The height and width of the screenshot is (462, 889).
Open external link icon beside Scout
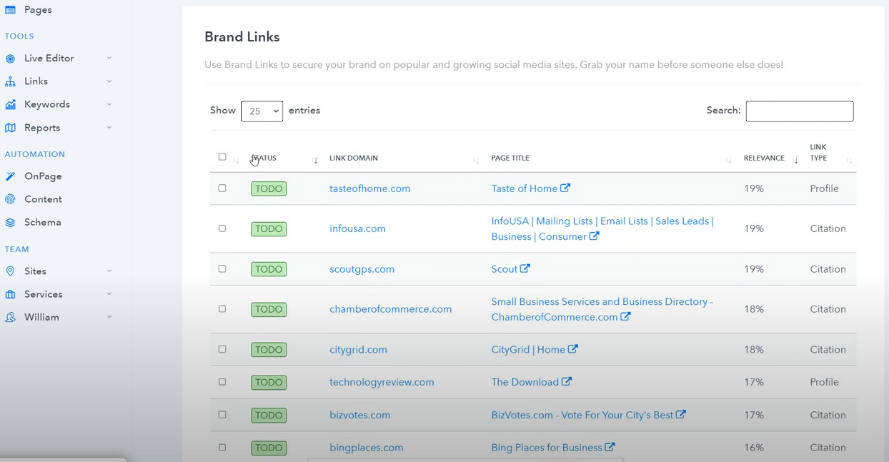click(525, 268)
